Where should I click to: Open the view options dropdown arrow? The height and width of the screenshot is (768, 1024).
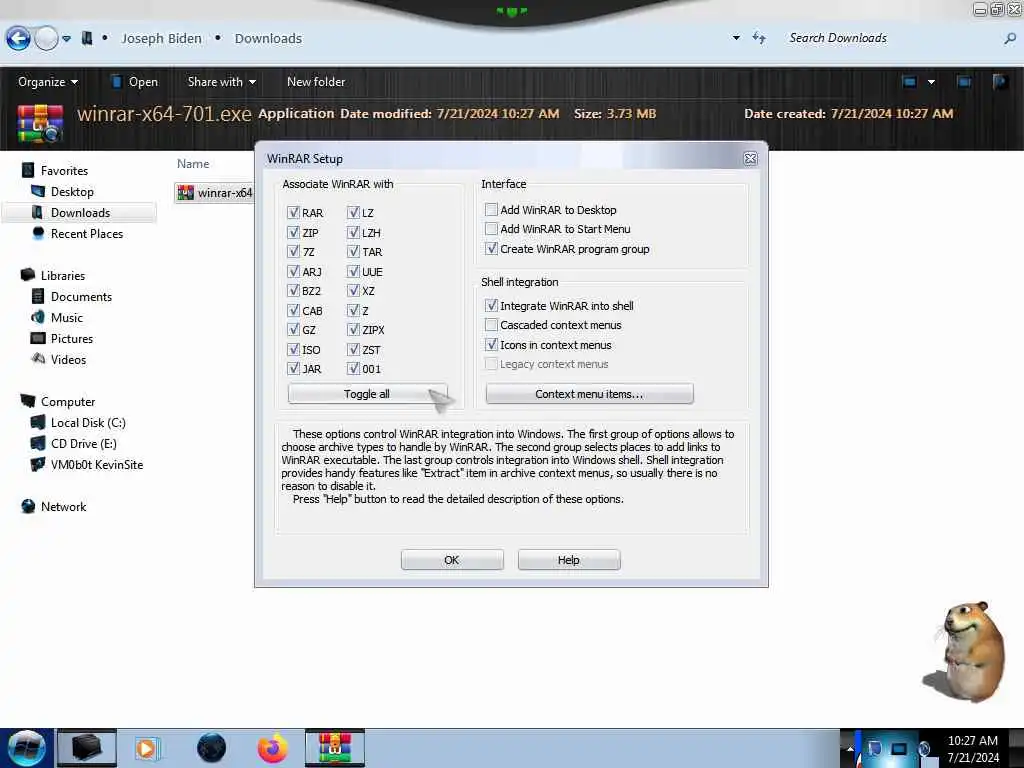931,82
